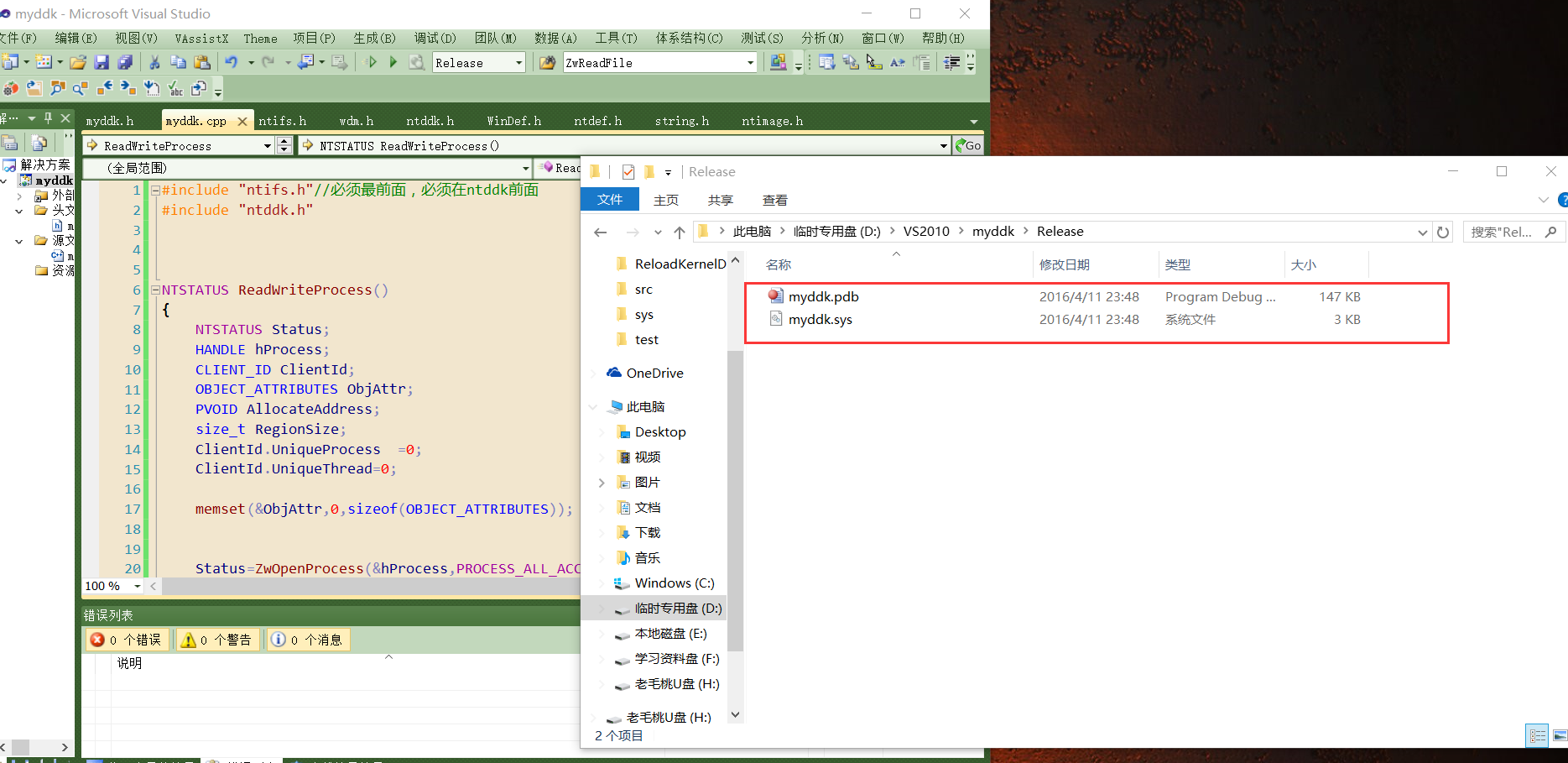The image size is (1568, 763).
Task: Click the Explorer search box
Action: [x=1513, y=233]
